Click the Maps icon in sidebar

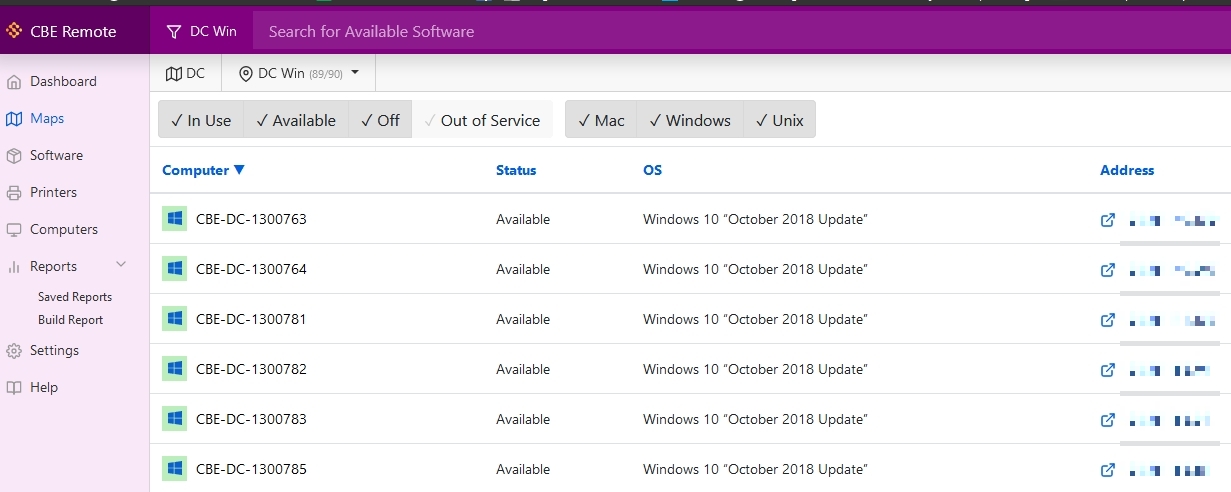click(14, 118)
